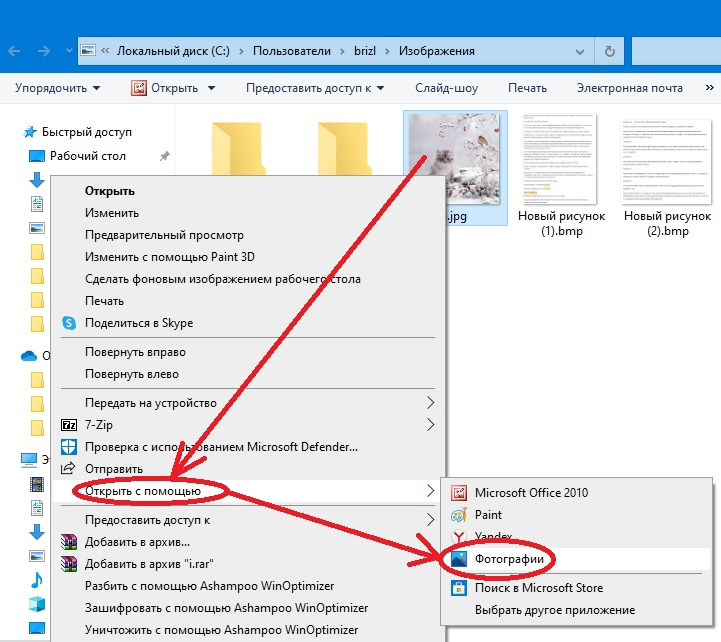This screenshot has width=721, height=642.
Task: Click the Открыть toolbar image icon
Action: click(x=139, y=88)
